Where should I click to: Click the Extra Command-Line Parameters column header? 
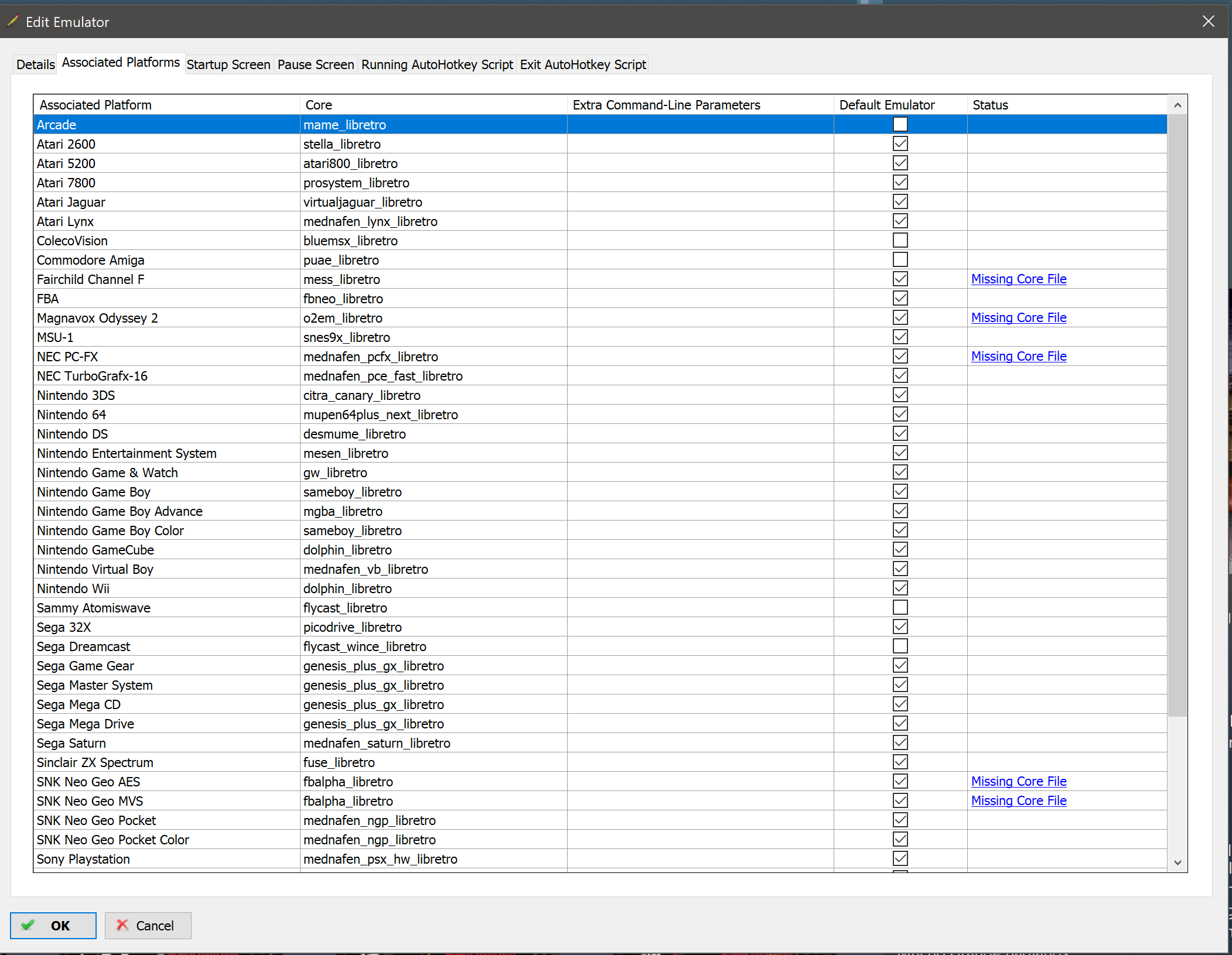(701, 105)
